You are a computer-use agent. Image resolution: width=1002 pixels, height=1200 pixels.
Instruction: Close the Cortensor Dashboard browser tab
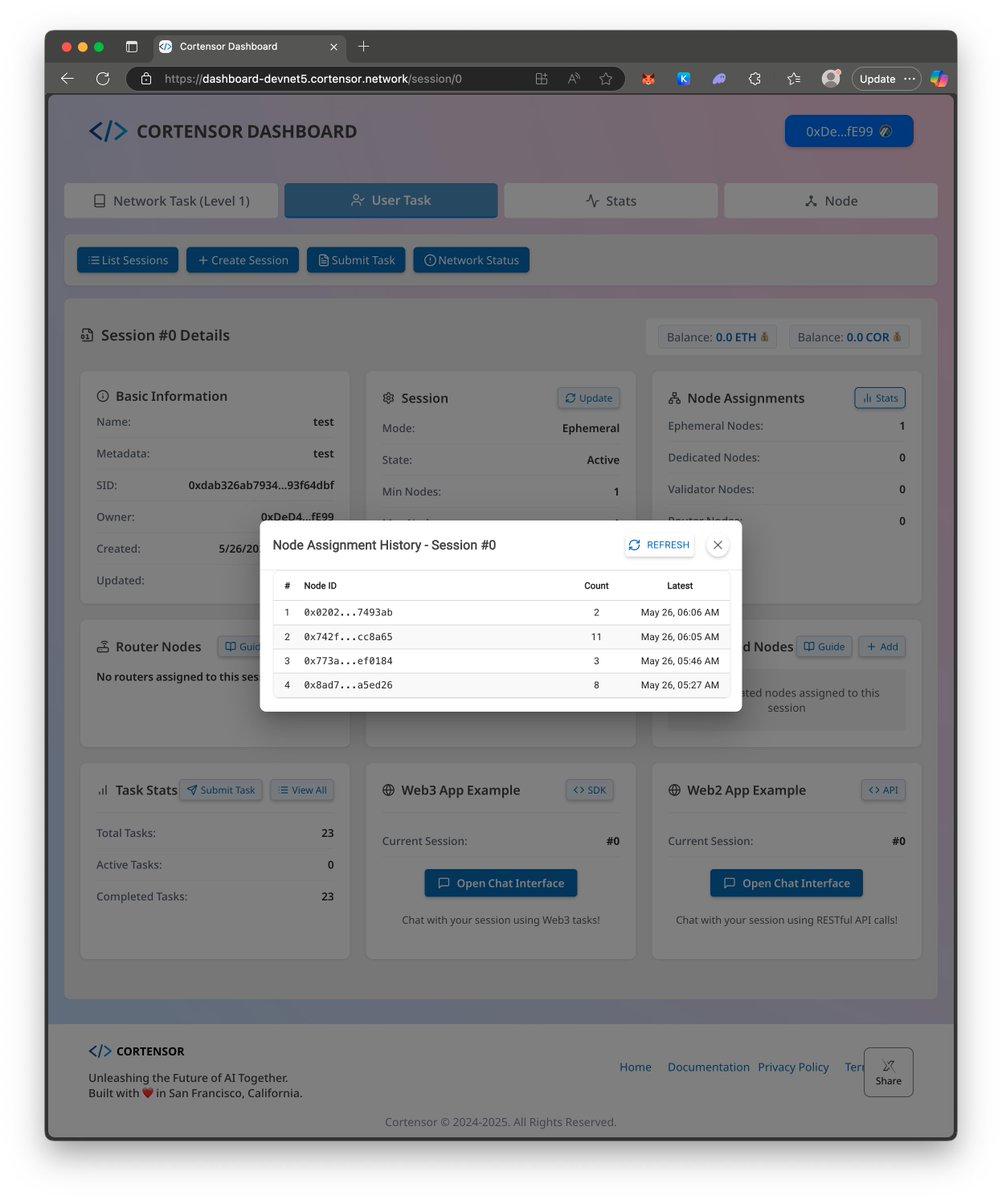click(334, 46)
